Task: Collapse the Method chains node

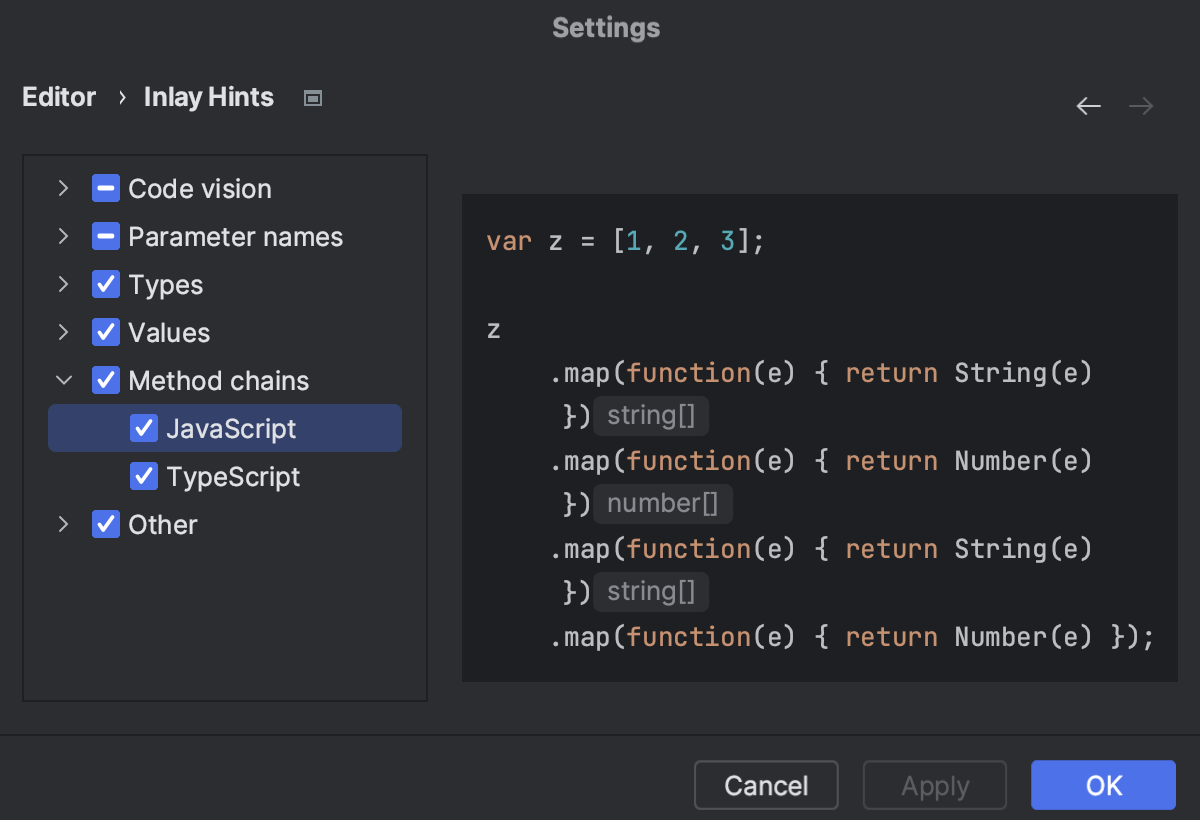Action: (63, 380)
